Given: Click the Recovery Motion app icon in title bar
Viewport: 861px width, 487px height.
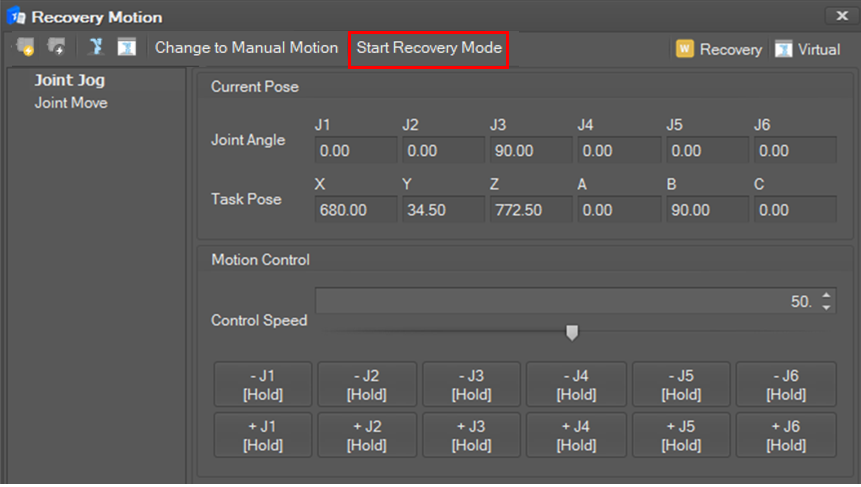Looking at the screenshot, I should click(16, 17).
